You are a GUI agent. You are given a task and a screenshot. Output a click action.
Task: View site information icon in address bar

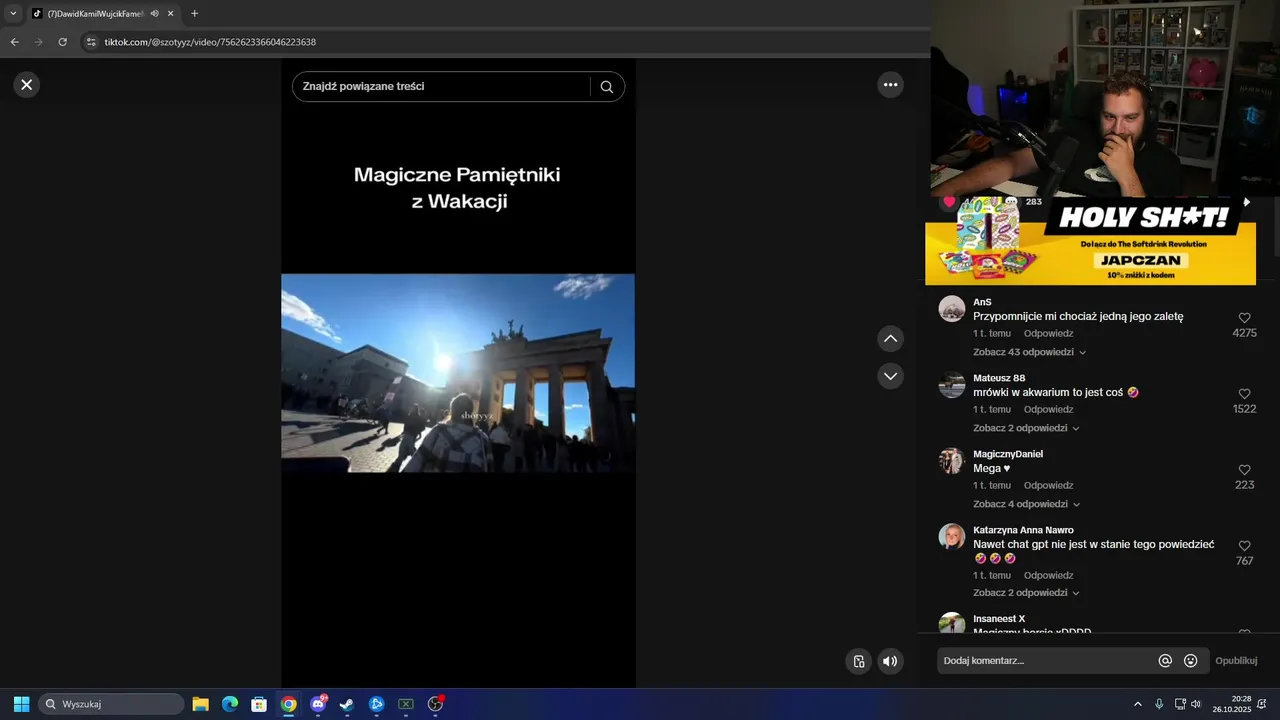point(91,42)
